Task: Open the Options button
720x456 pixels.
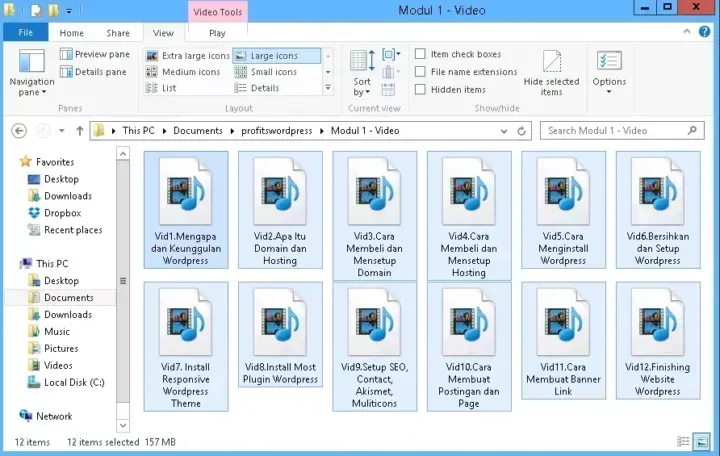Action: 609,73
